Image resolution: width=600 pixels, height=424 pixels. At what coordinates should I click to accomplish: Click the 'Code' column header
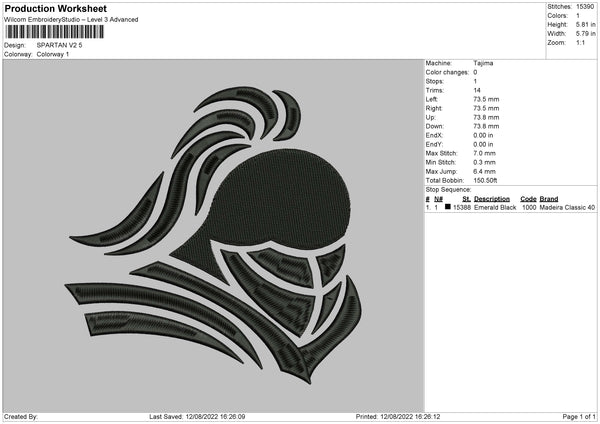point(528,199)
